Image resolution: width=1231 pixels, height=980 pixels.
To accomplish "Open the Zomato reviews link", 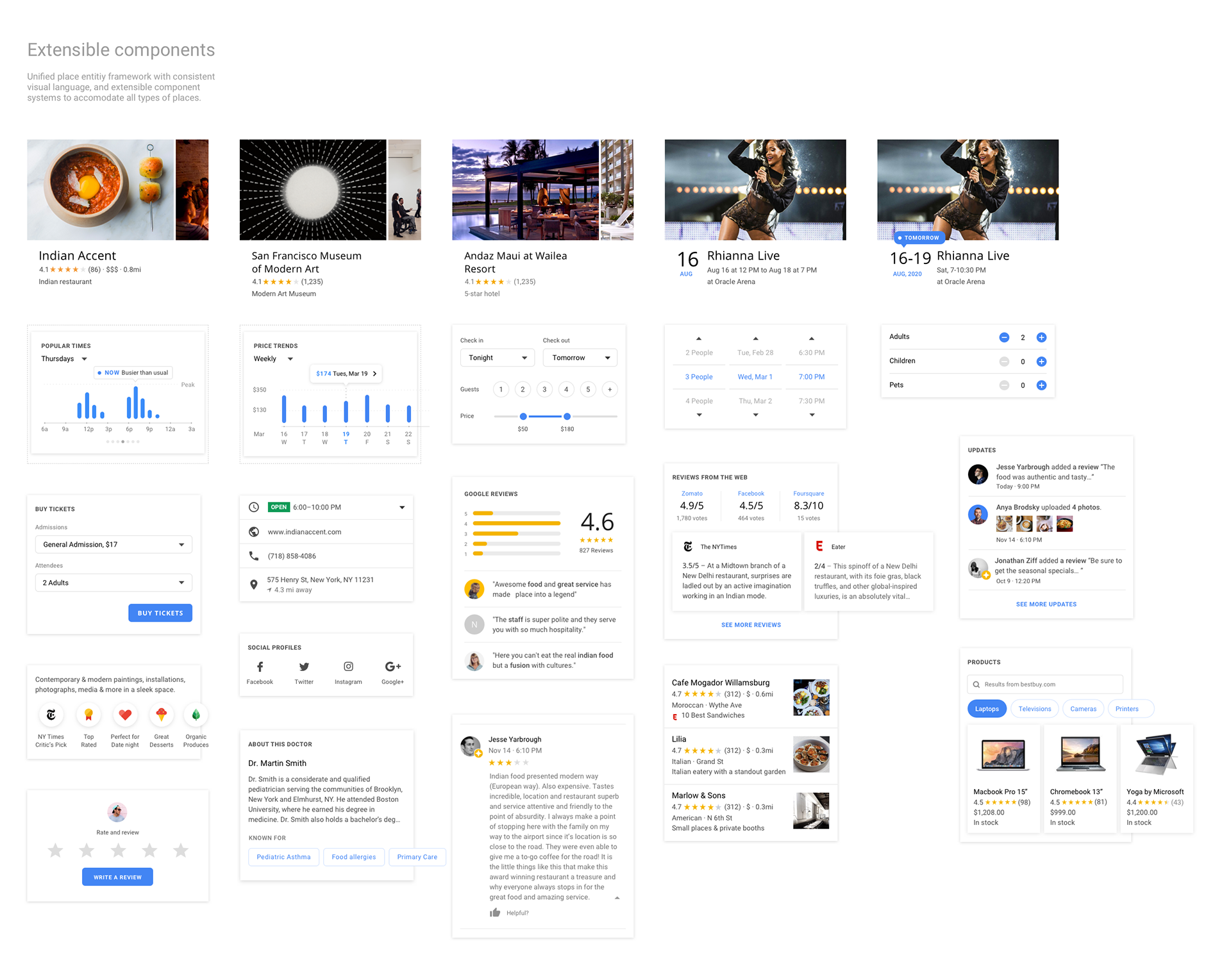I will pos(692,494).
